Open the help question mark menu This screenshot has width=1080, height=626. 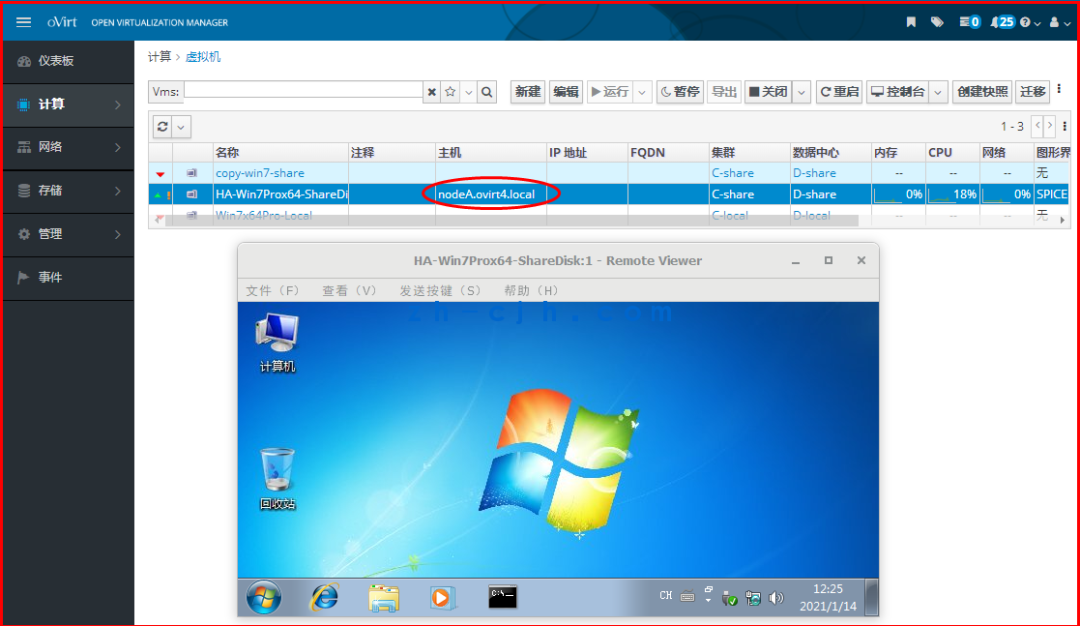click(x=1030, y=23)
